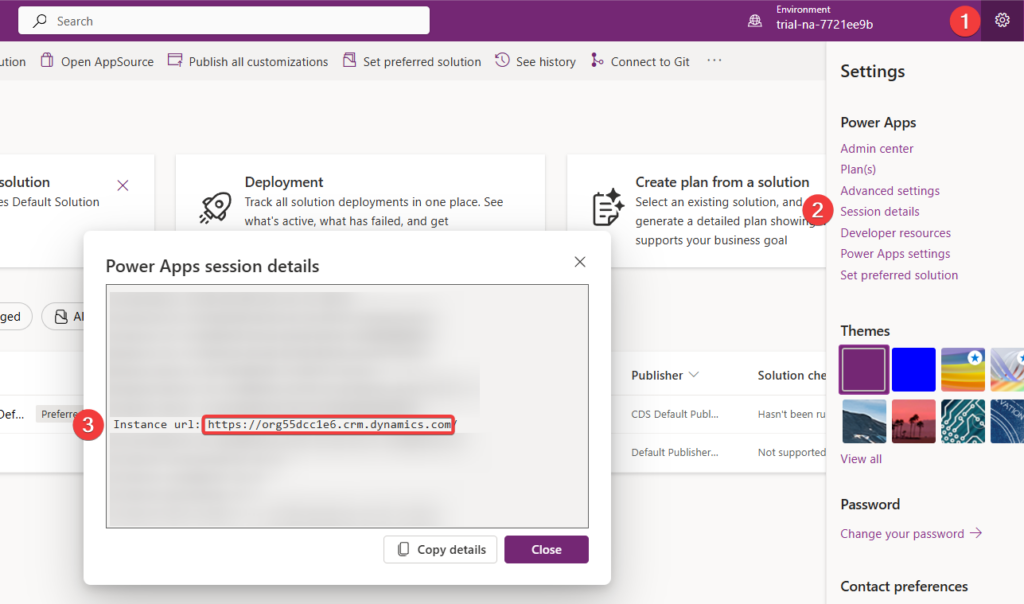Click the Hasn't been run cell
Image resolution: width=1024 pixels, height=604 pixels.
(x=792, y=414)
